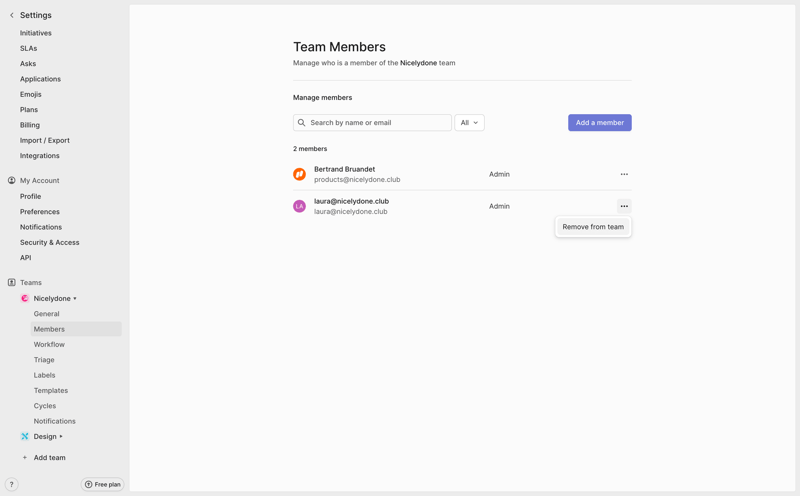Open more options for Bertrand Bruandet

point(624,174)
